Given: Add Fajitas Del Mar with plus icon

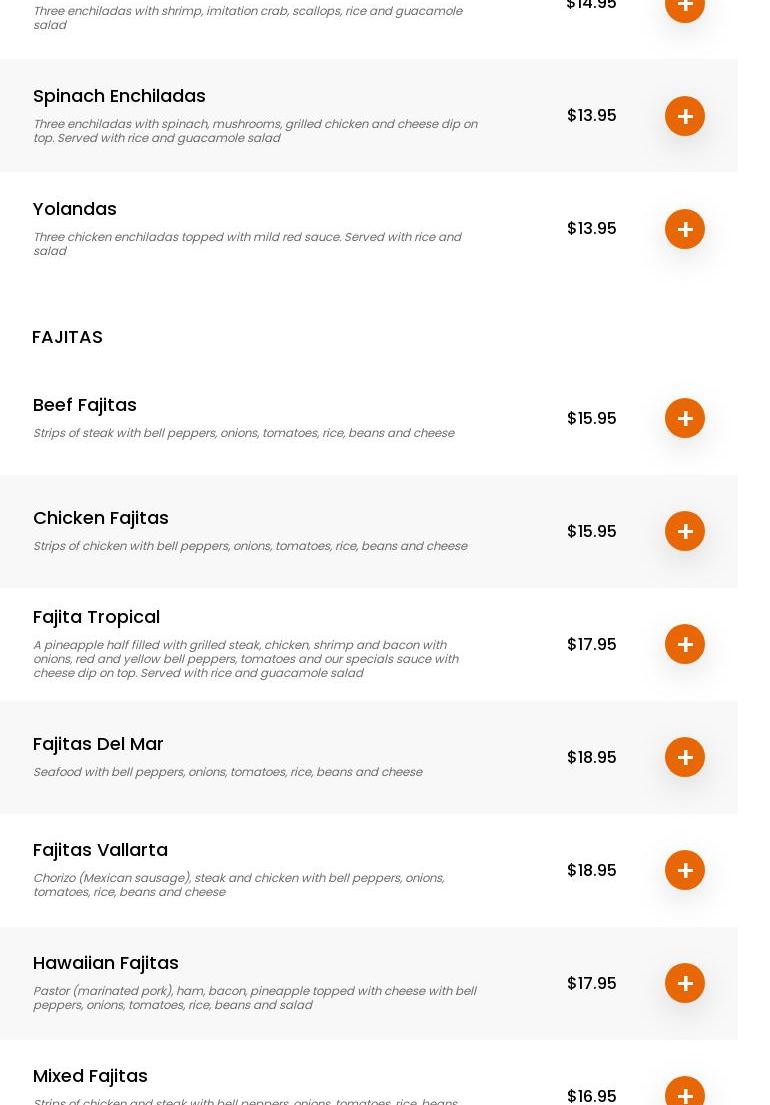Looking at the screenshot, I should [685, 757].
